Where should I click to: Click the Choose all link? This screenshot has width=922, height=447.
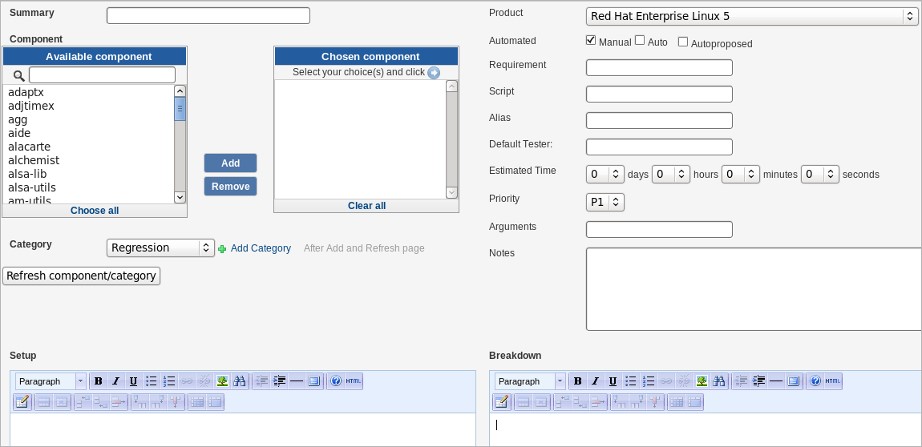tap(94, 210)
